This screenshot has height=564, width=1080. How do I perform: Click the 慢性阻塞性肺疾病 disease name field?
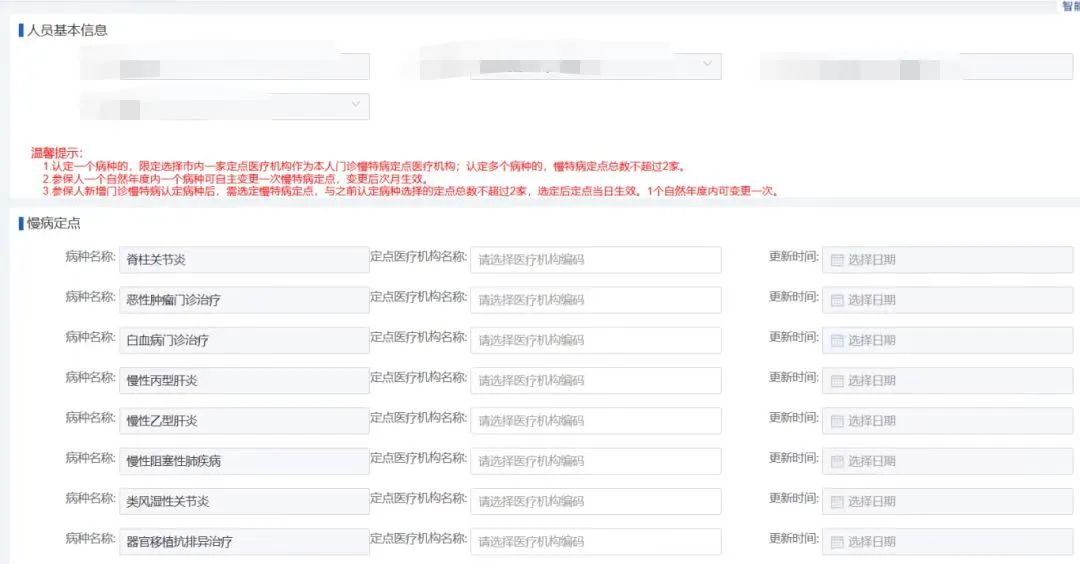coord(243,461)
